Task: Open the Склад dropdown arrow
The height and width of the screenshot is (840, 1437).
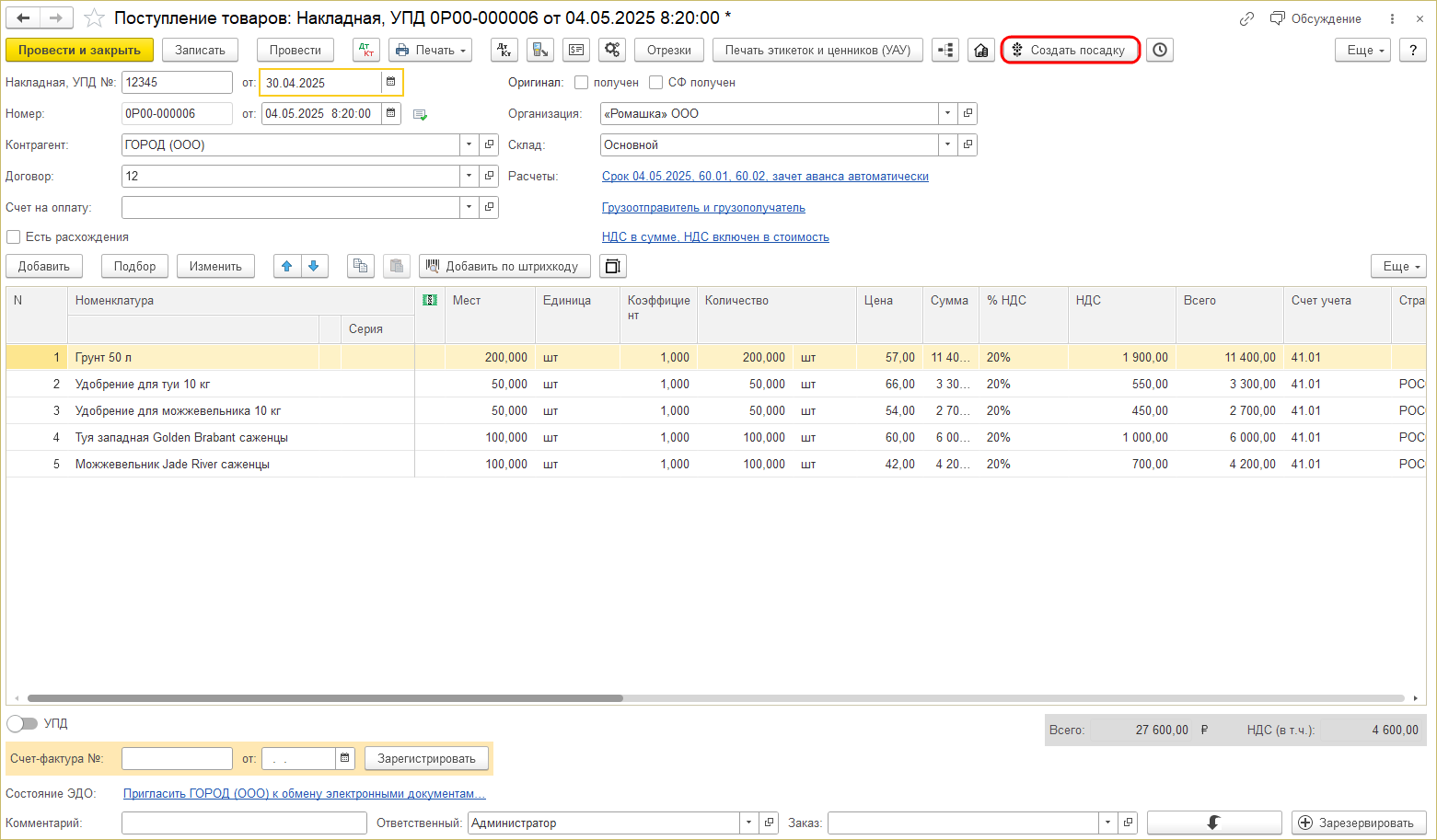Action: [948, 145]
